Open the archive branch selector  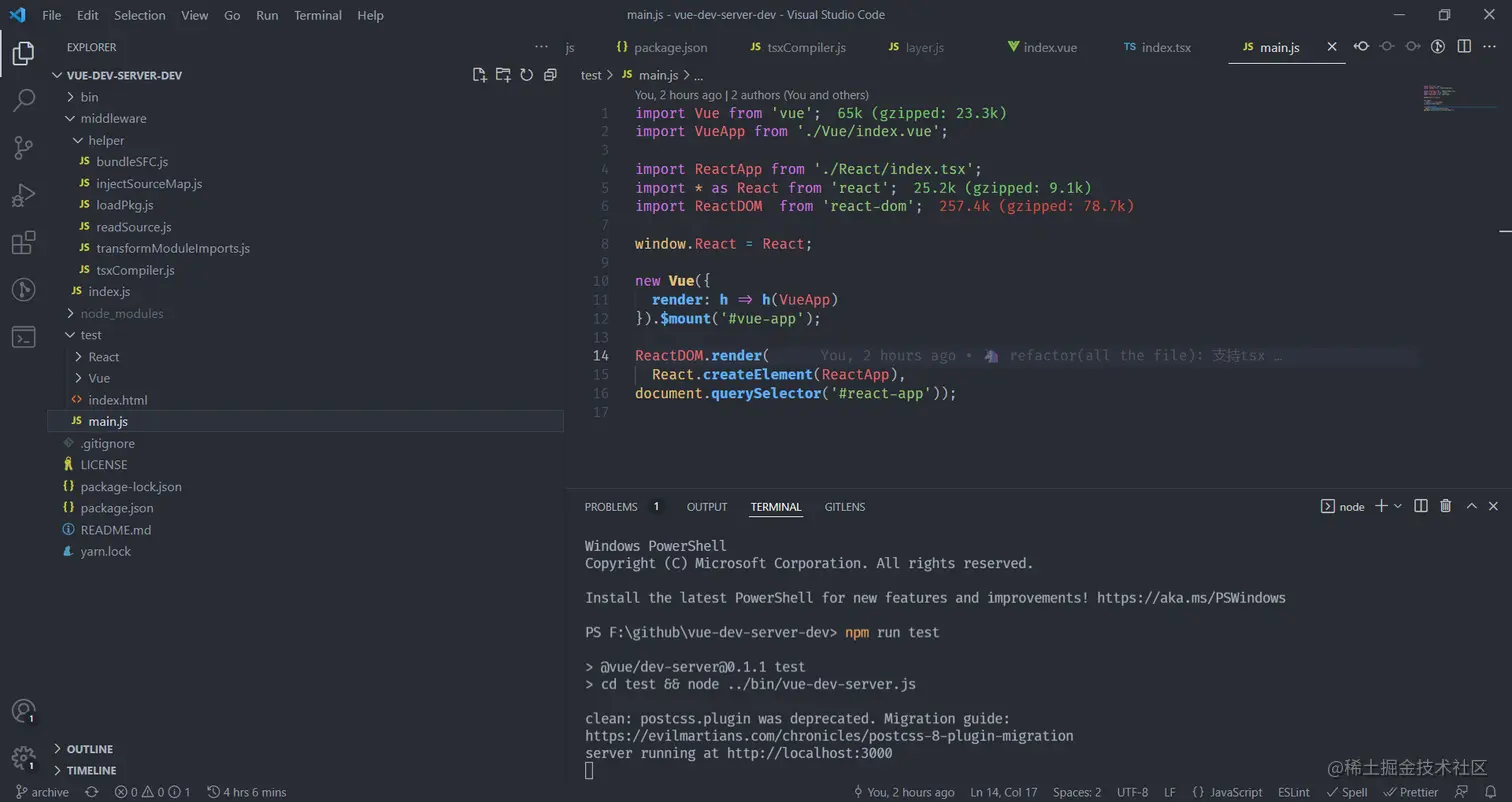click(x=42, y=792)
